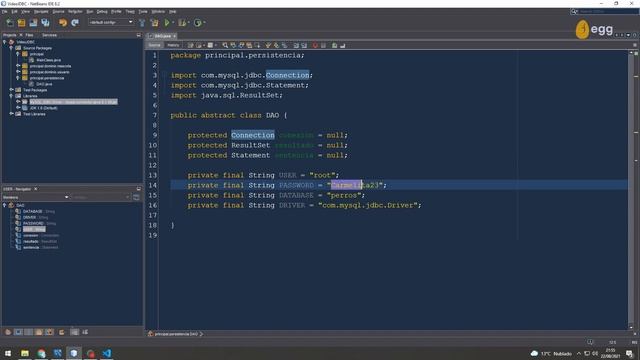
Task: Click the last editor toolbar icon, right of the green one
Action: pos(342,45)
